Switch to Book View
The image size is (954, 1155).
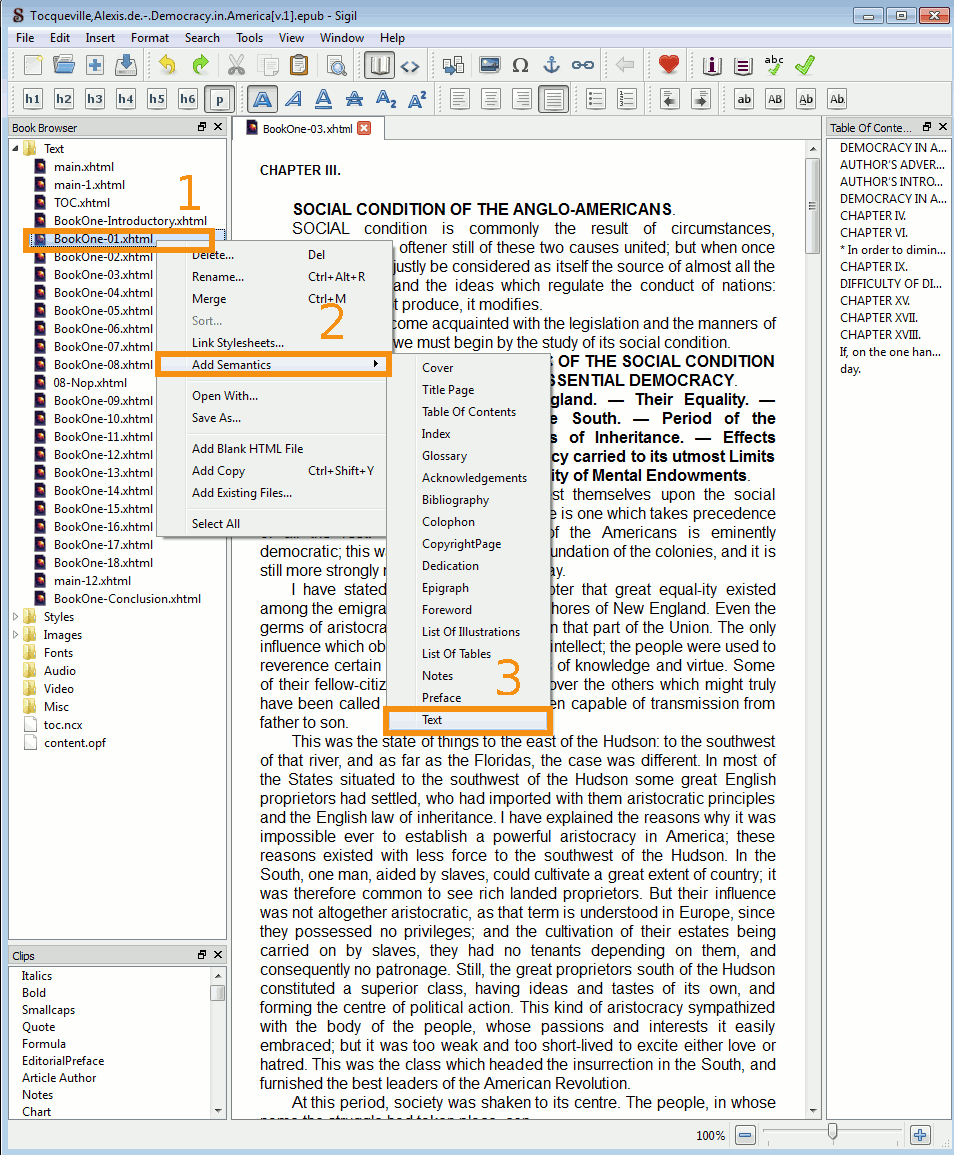coord(379,66)
